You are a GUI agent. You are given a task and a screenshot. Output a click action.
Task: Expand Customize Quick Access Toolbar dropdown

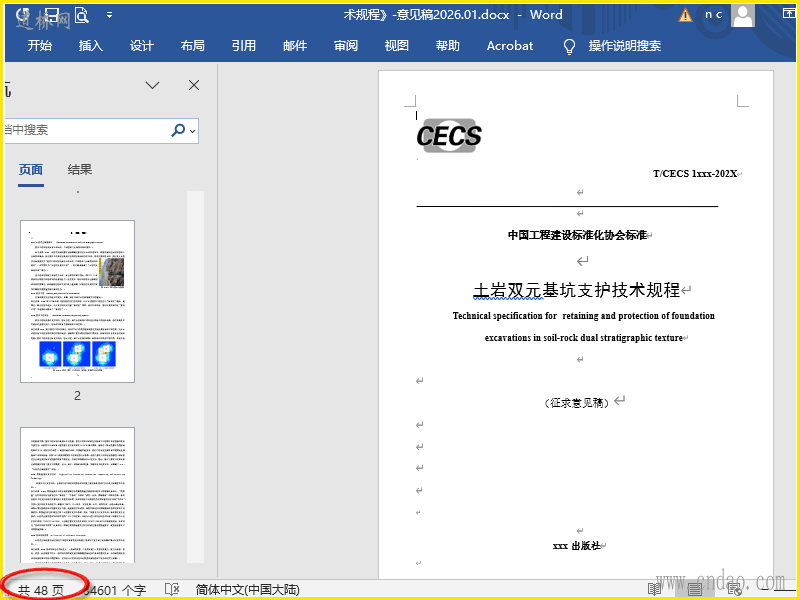point(109,15)
